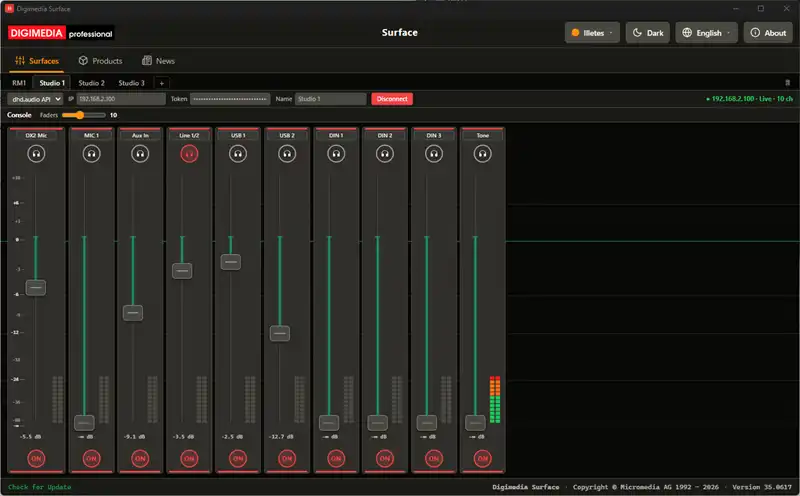Click the Version 35.0617 status text
Image resolution: width=800 pixels, height=496 pixels.
pyautogui.click(x=762, y=487)
